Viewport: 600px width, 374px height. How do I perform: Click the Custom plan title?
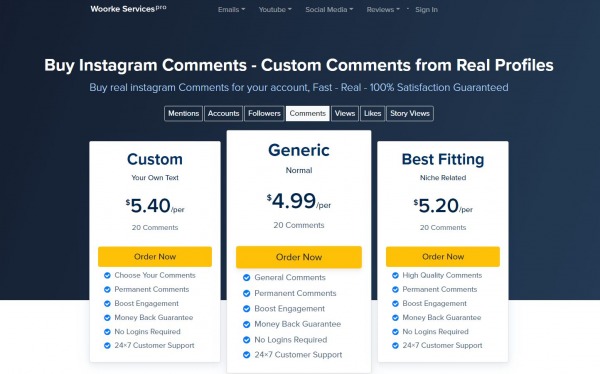(x=155, y=159)
